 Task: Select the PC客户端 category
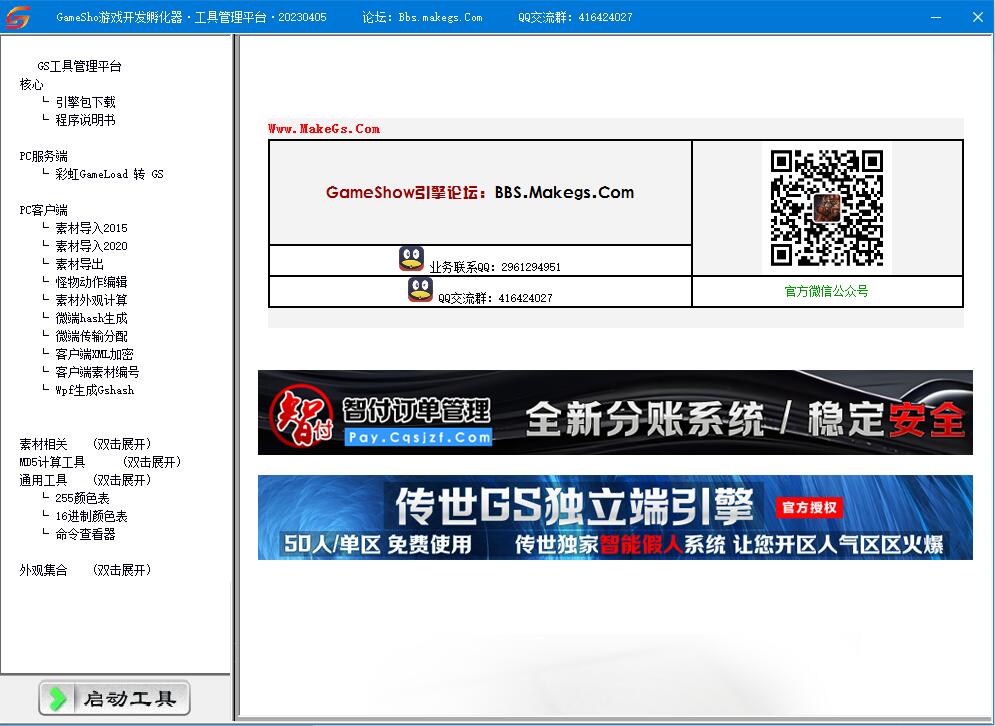coord(43,210)
